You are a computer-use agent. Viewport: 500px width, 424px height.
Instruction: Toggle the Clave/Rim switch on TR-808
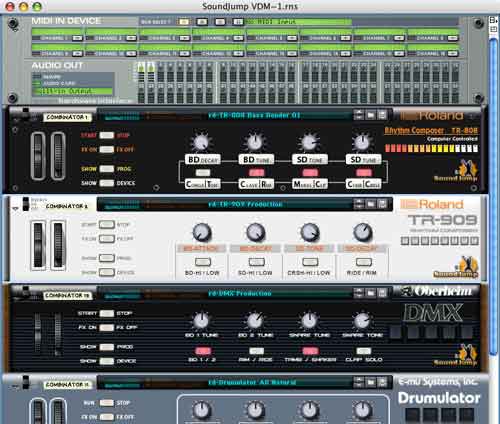tap(257, 173)
